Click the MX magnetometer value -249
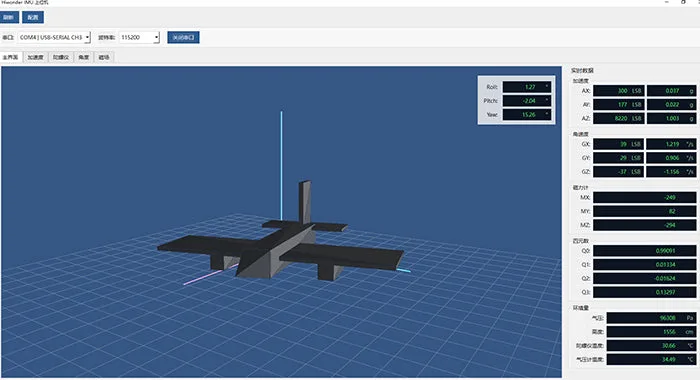Screen dimensions: 700x380 pos(645,197)
